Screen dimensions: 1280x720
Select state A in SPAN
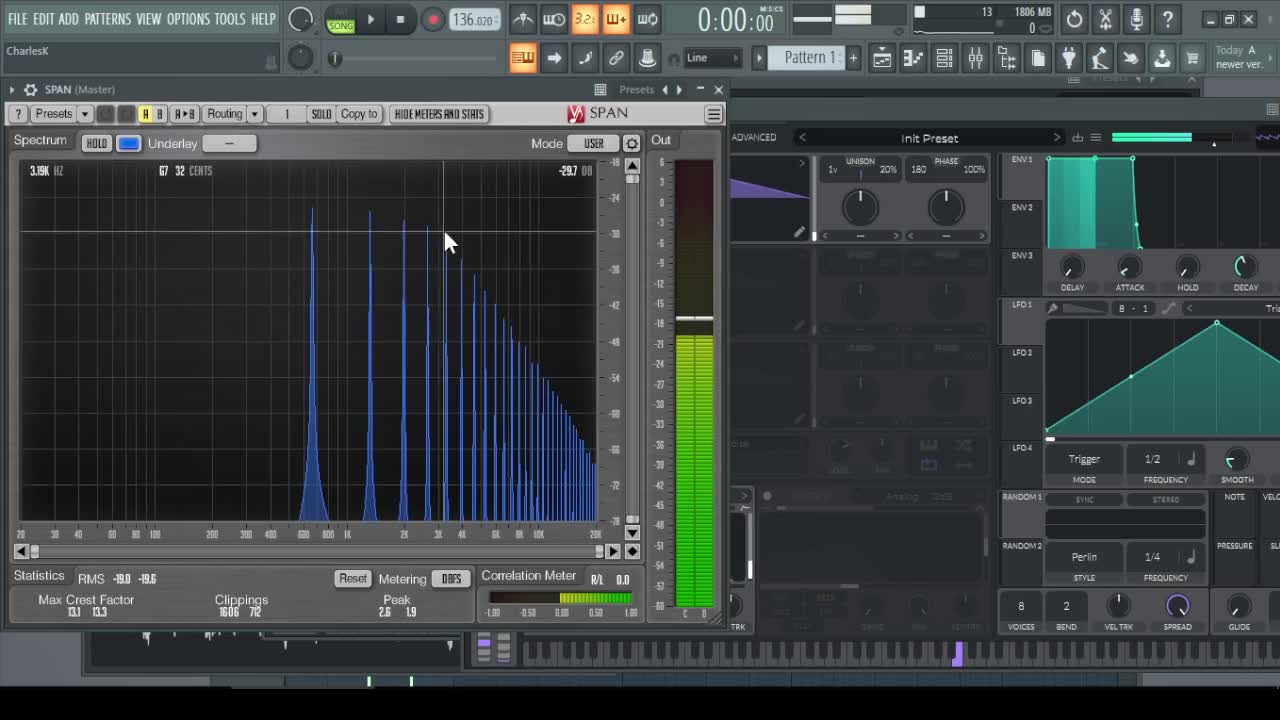[145, 114]
